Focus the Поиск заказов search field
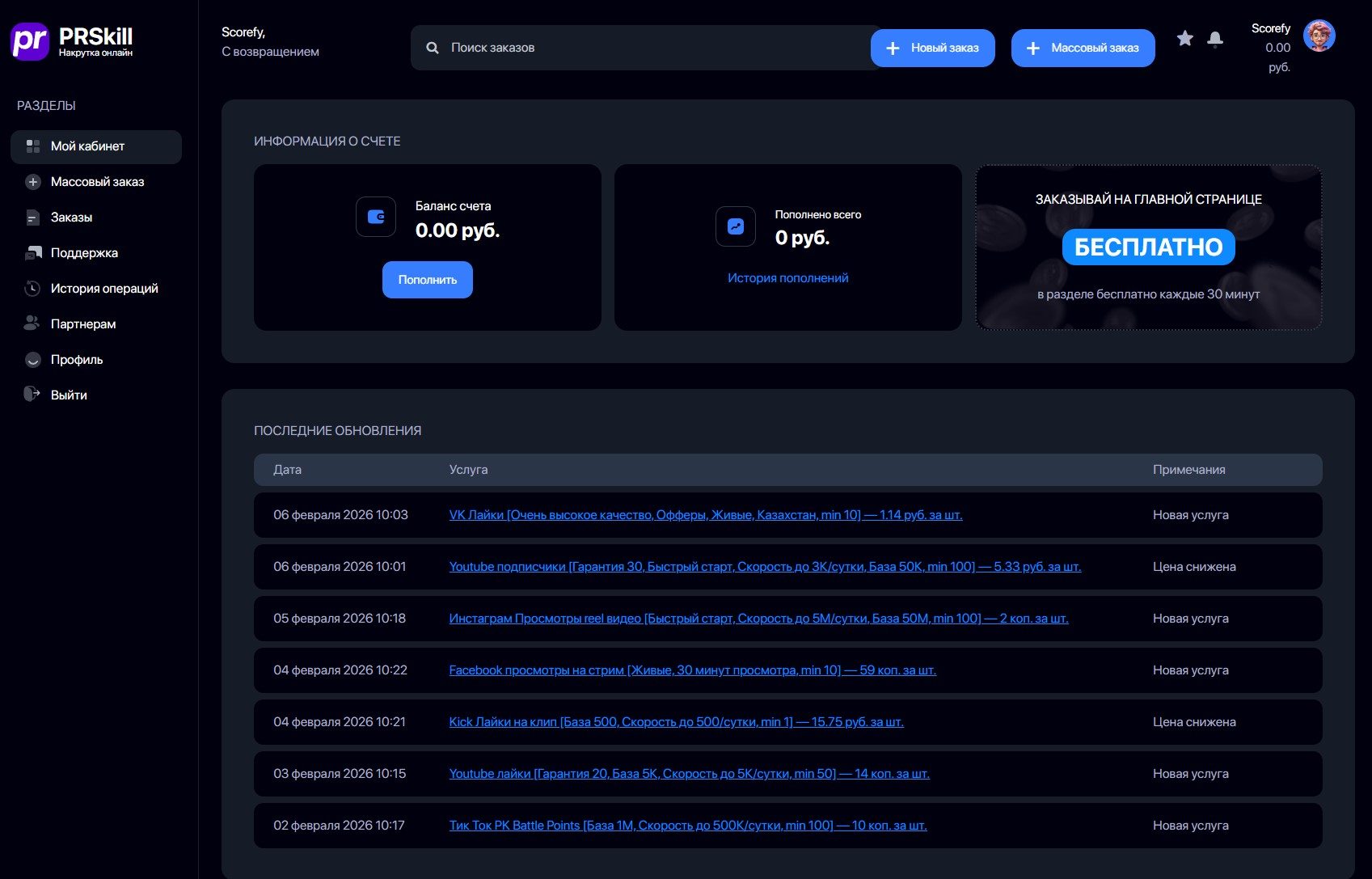This screenshot has height=879, width=1372. 647,48
